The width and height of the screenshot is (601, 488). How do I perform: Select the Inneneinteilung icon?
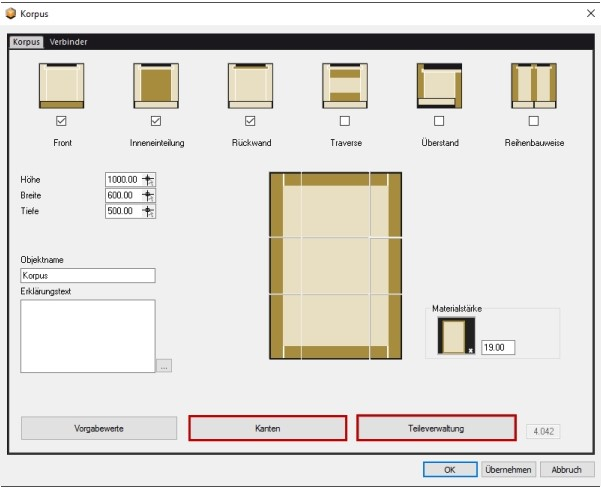155,85
